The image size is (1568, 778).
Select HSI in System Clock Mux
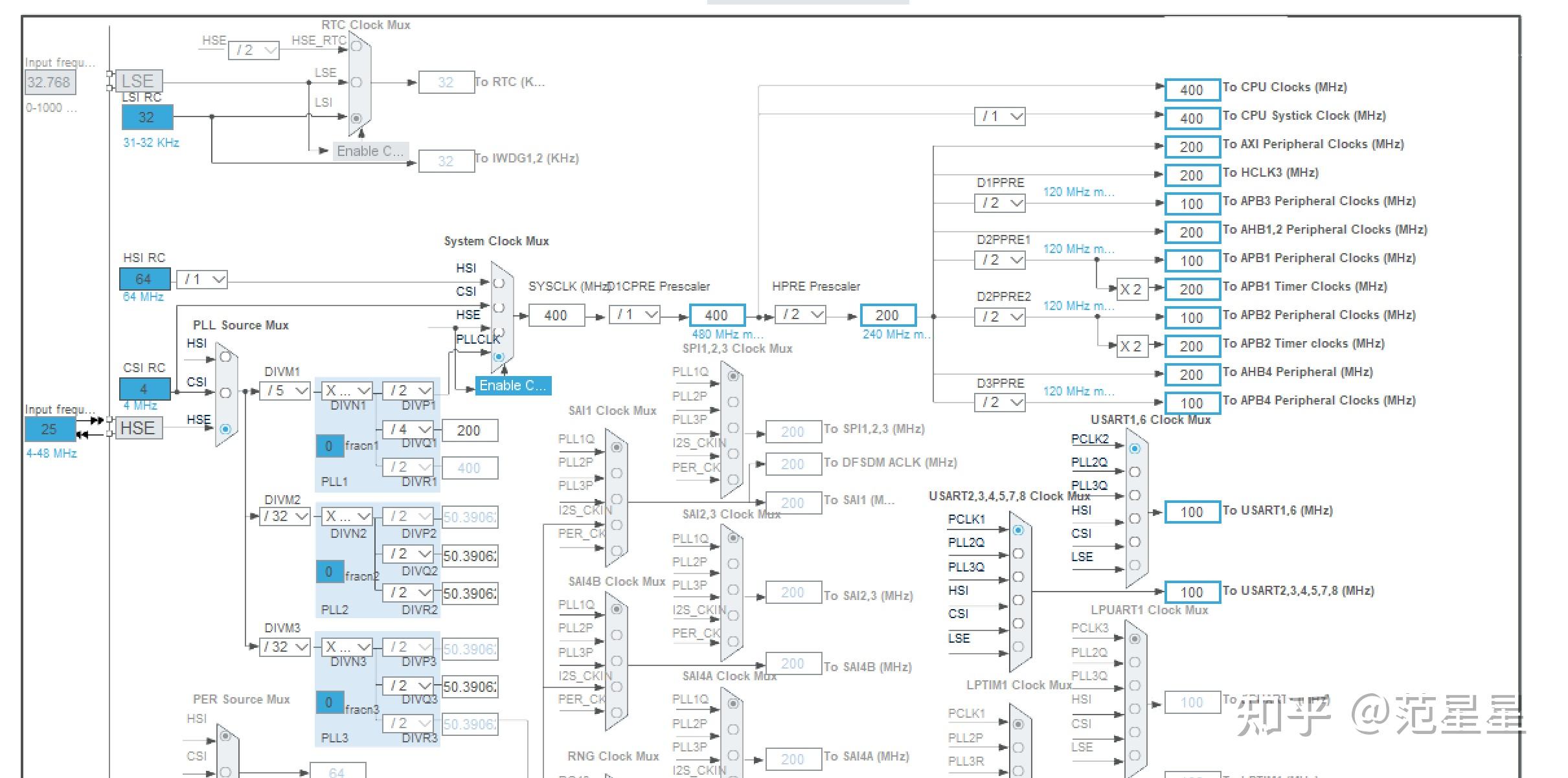[499, 283]
